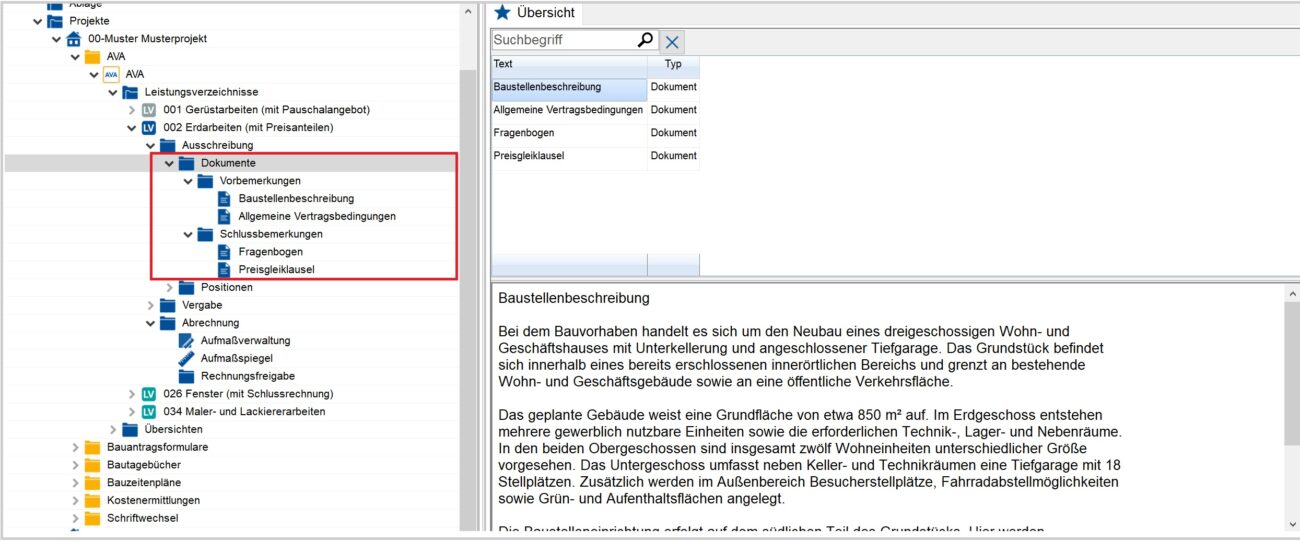Select Preisgleiklausel row in the table
The height and width of the screenshot is (541, 1300).
pos(595,156)
